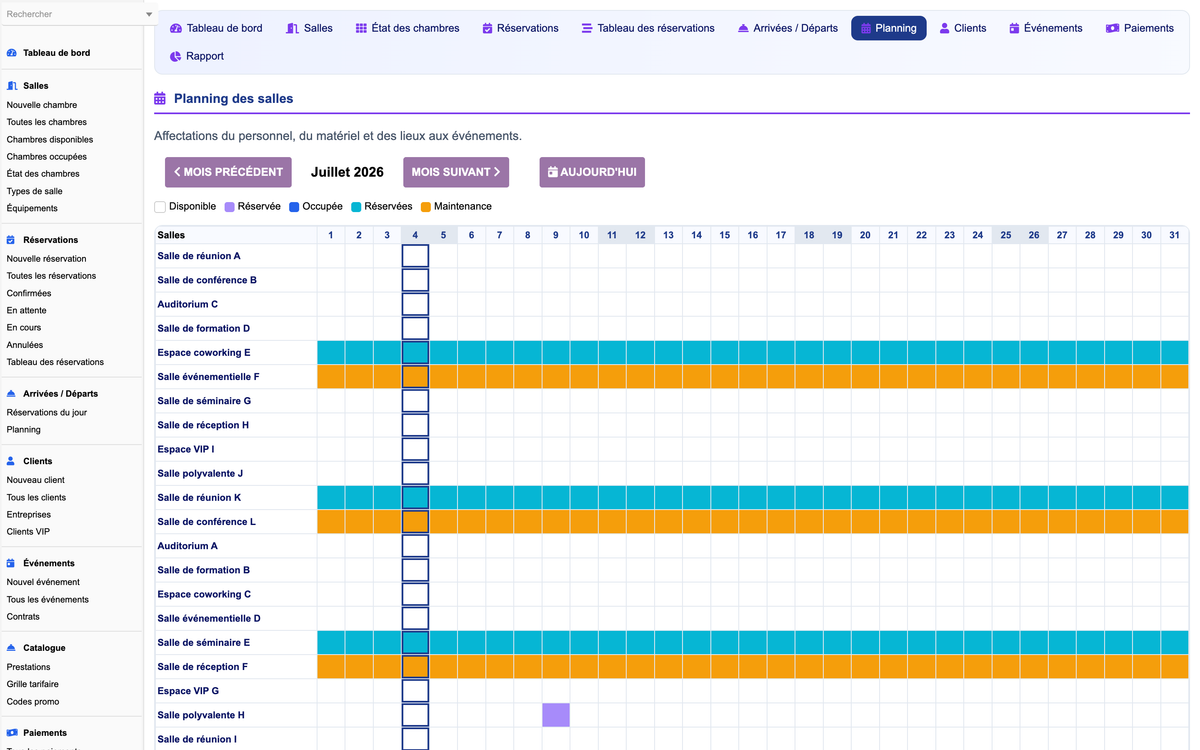The image size is (1200, 750).
Task: Select day 4 cell for Salle de réunion A
Action: [x=415, y=256]
